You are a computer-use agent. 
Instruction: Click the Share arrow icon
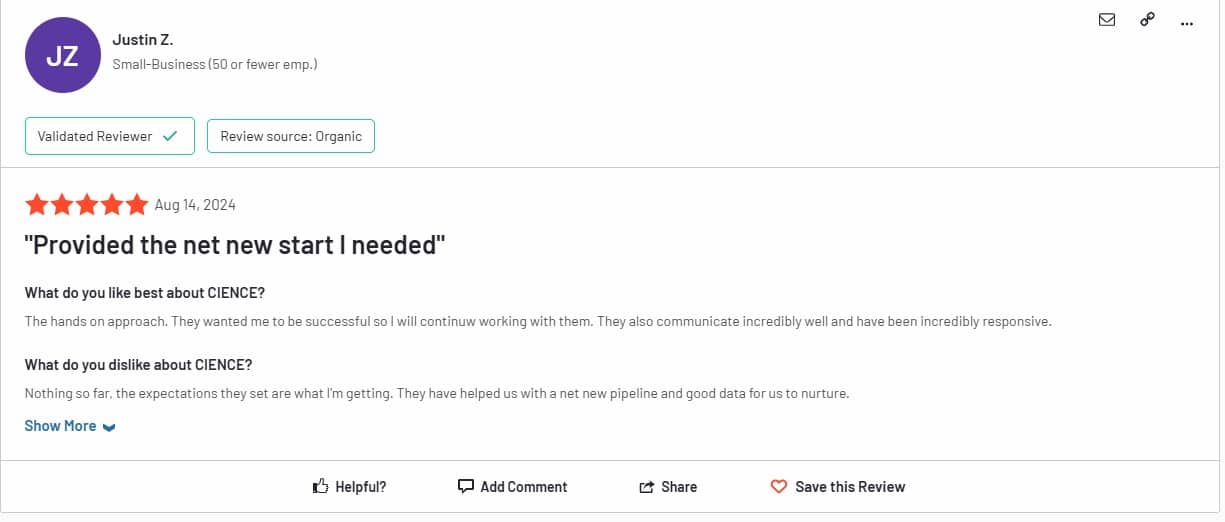[x=646, y=487]
